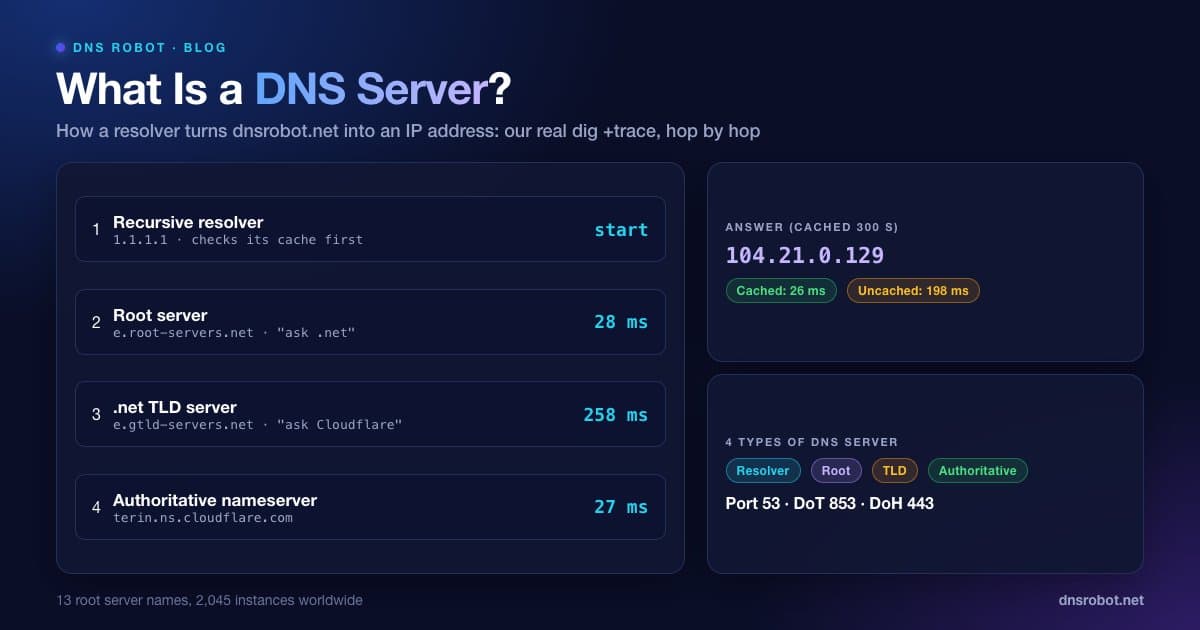Select the purple 'Root' tag
The width and height of the screenshot is (1200, 630).
[x=836, y=471]
